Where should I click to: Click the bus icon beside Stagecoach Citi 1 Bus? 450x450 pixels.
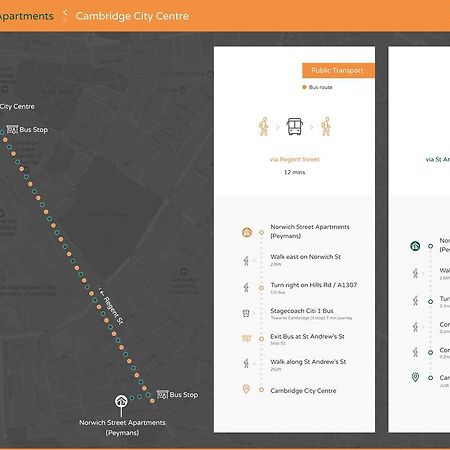click(x=246, y=313)
